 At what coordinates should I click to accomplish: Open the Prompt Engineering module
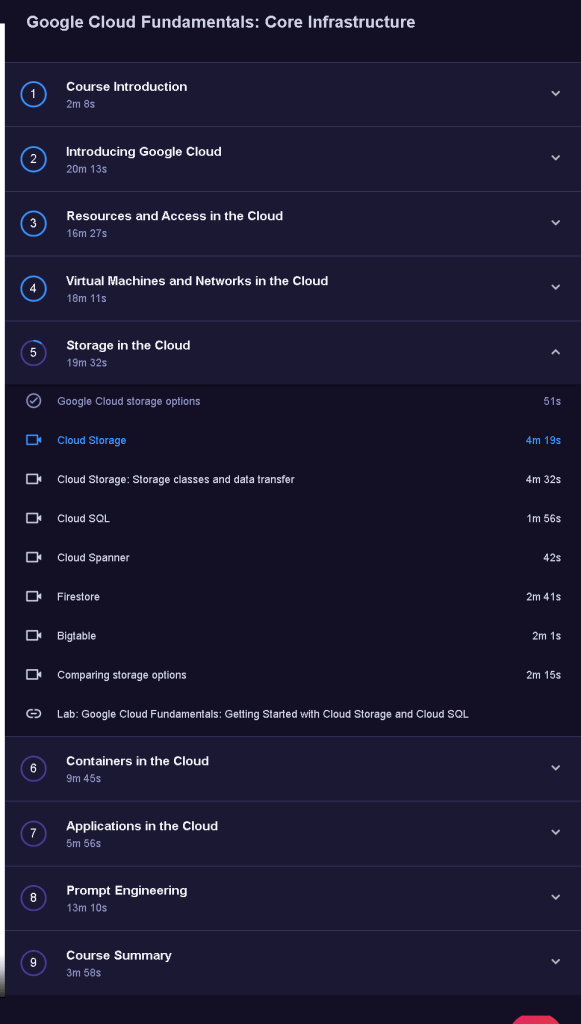pos(293,898)
